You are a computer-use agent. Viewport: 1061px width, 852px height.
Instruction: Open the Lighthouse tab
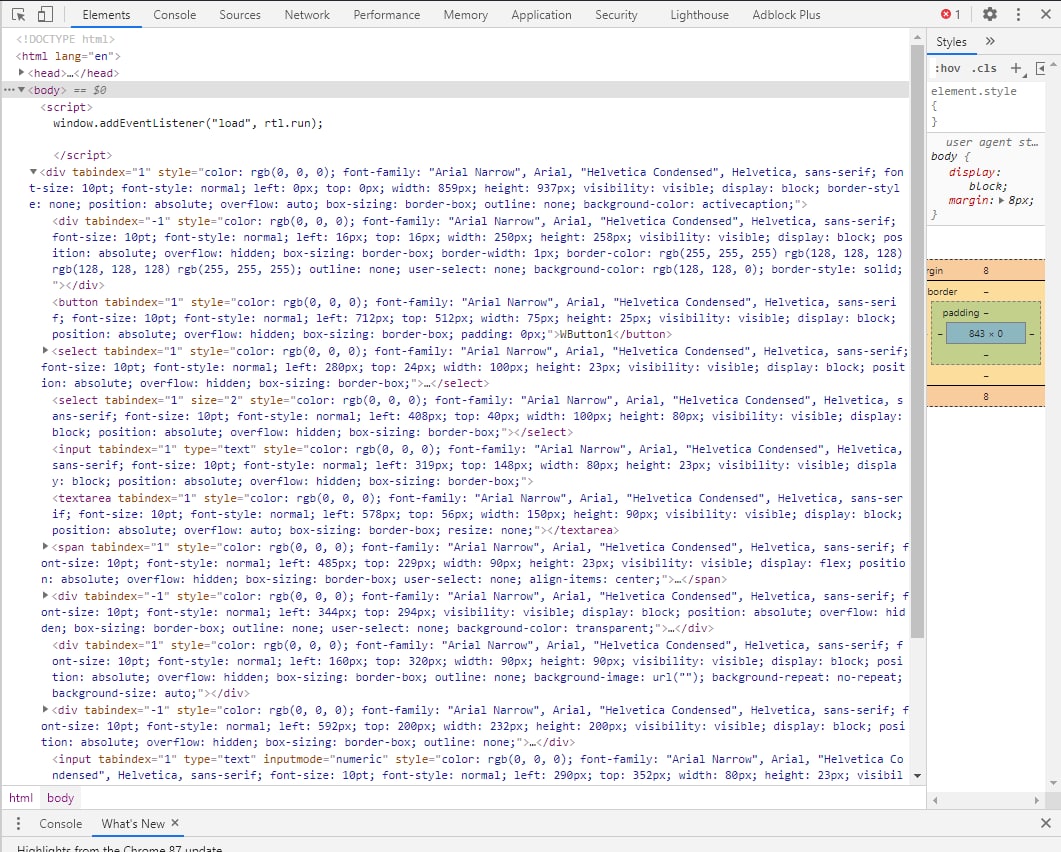coord(700,14)
